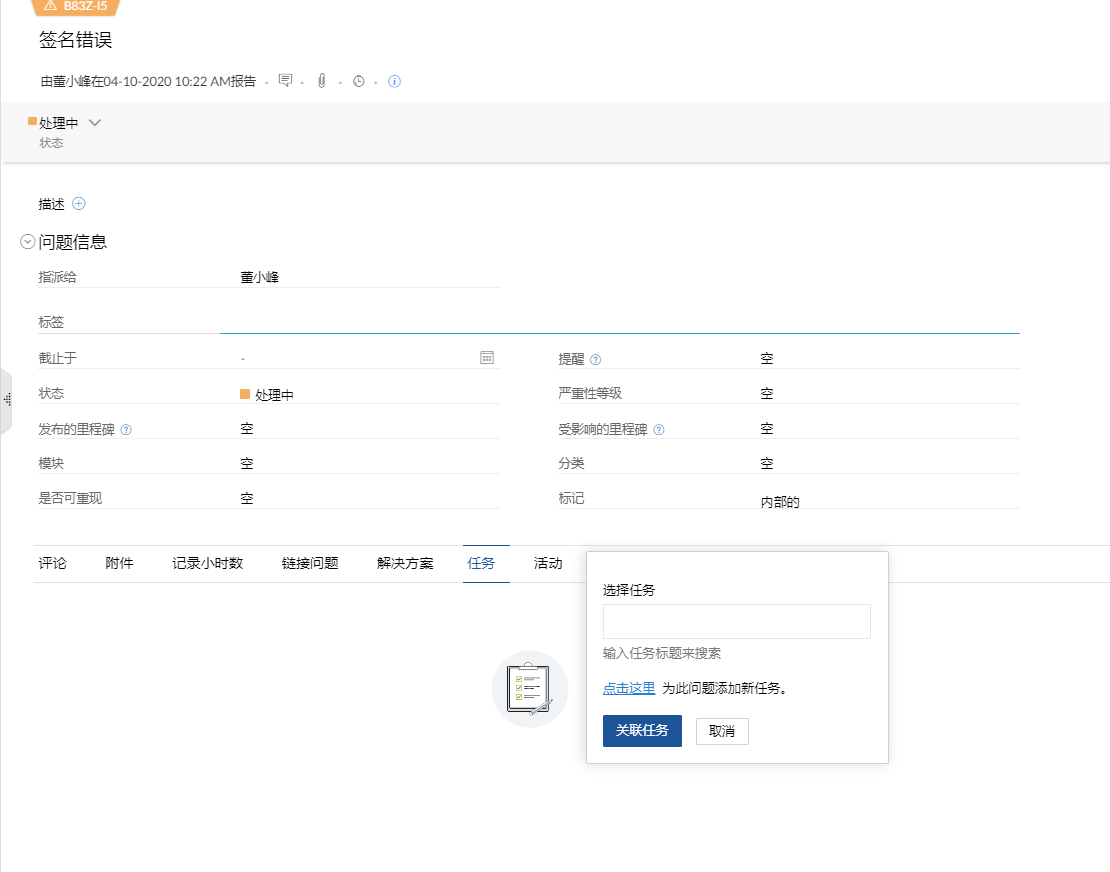Add a description with plus icon
The image size is (1110, 872).
(79, 203)
